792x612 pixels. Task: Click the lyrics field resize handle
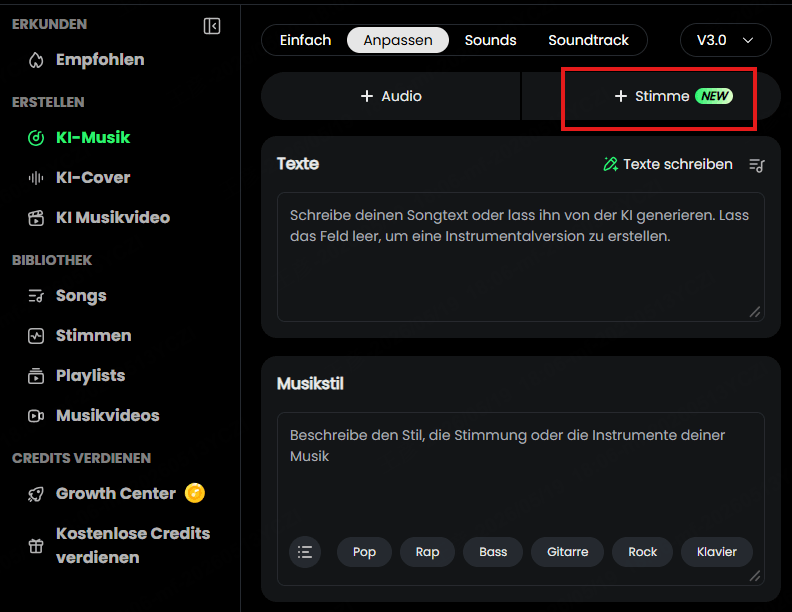pos(755,313)
